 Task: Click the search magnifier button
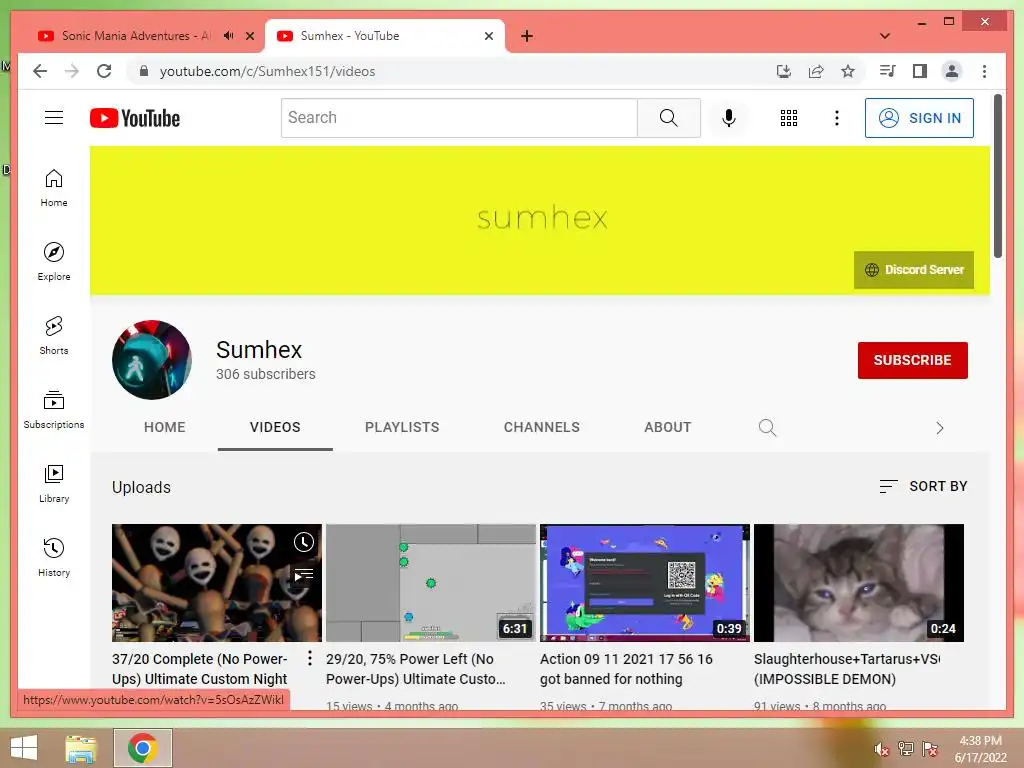pyautogui.click(x=669, y=118)
